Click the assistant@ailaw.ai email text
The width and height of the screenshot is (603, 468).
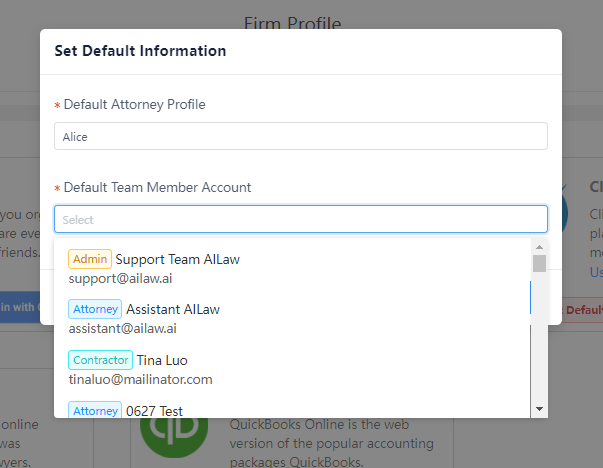click(123, 328)
